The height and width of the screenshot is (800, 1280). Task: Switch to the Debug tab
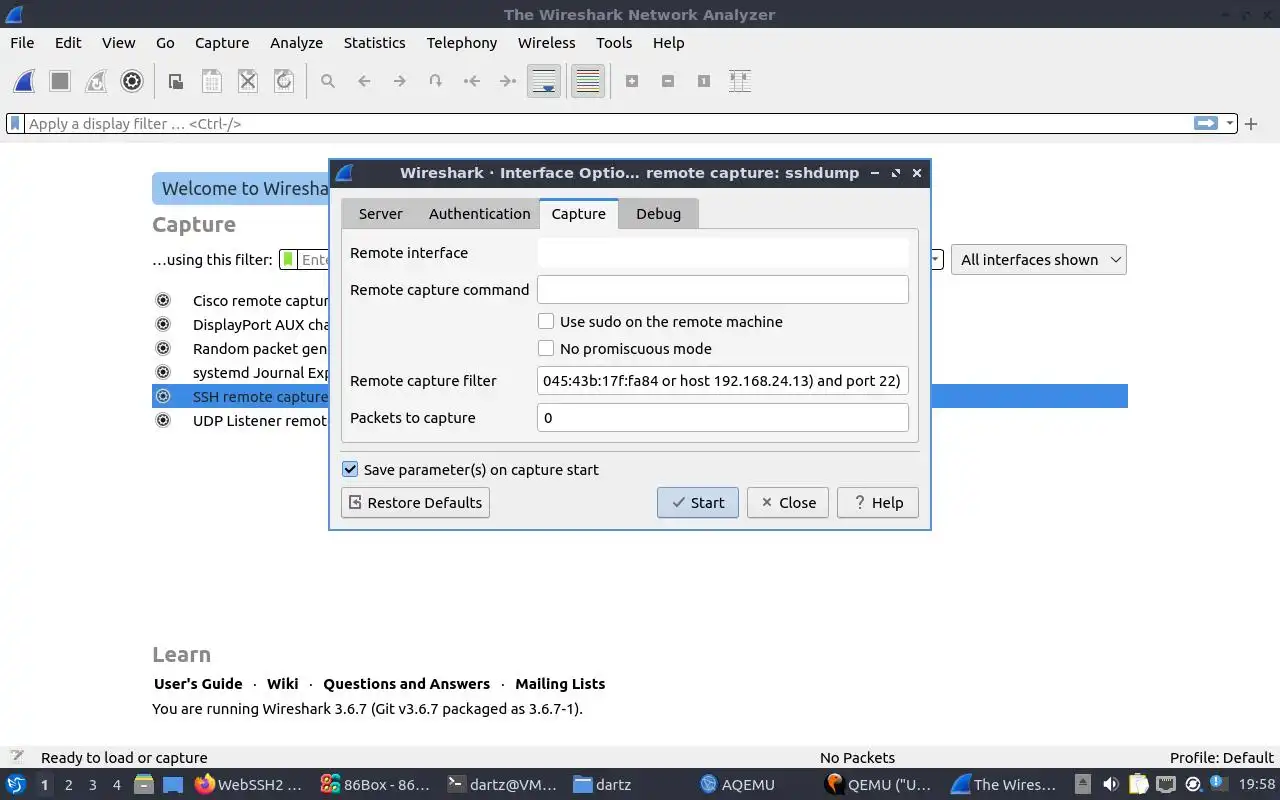[658, 214]
